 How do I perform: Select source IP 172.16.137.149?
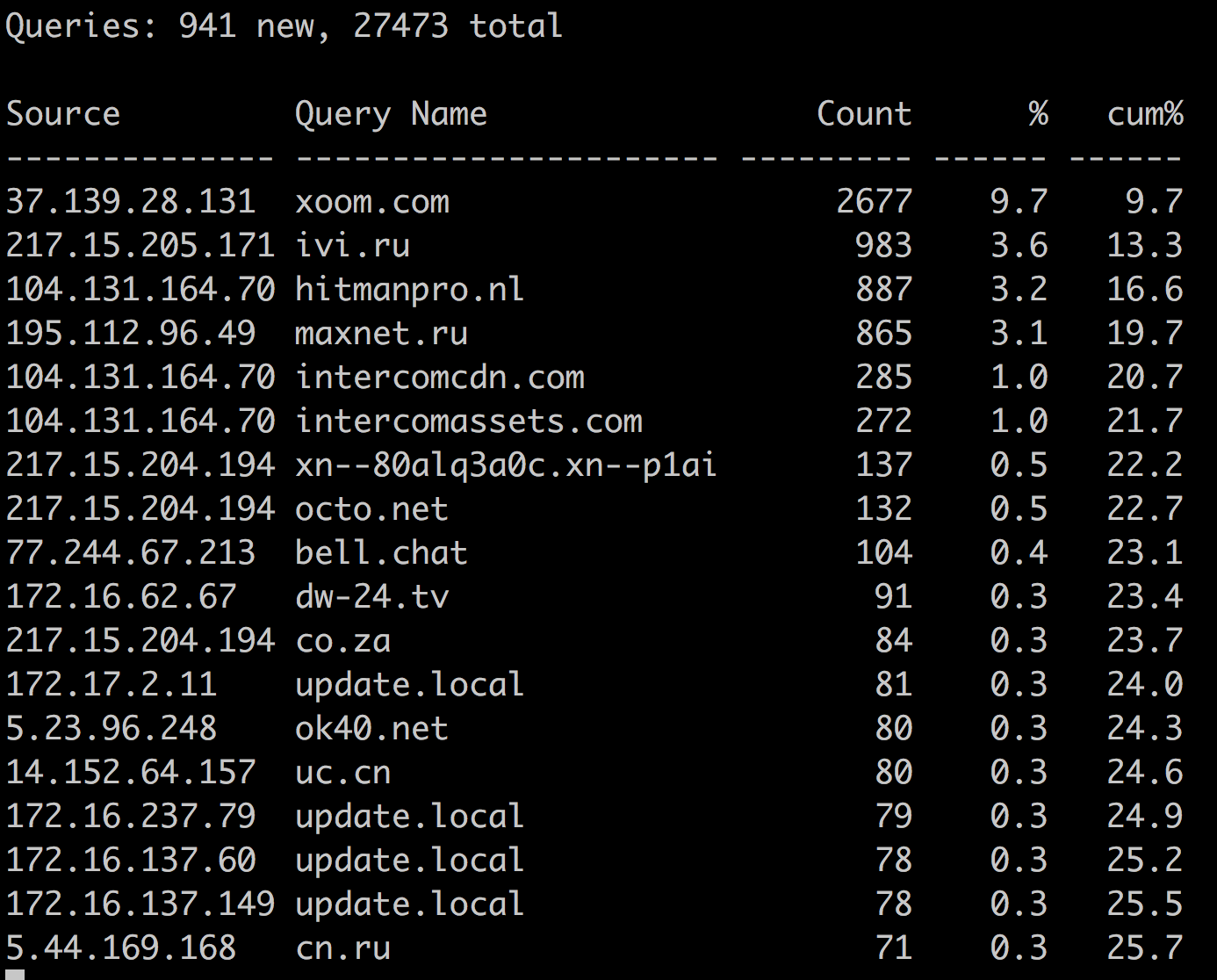click(140, 904)
